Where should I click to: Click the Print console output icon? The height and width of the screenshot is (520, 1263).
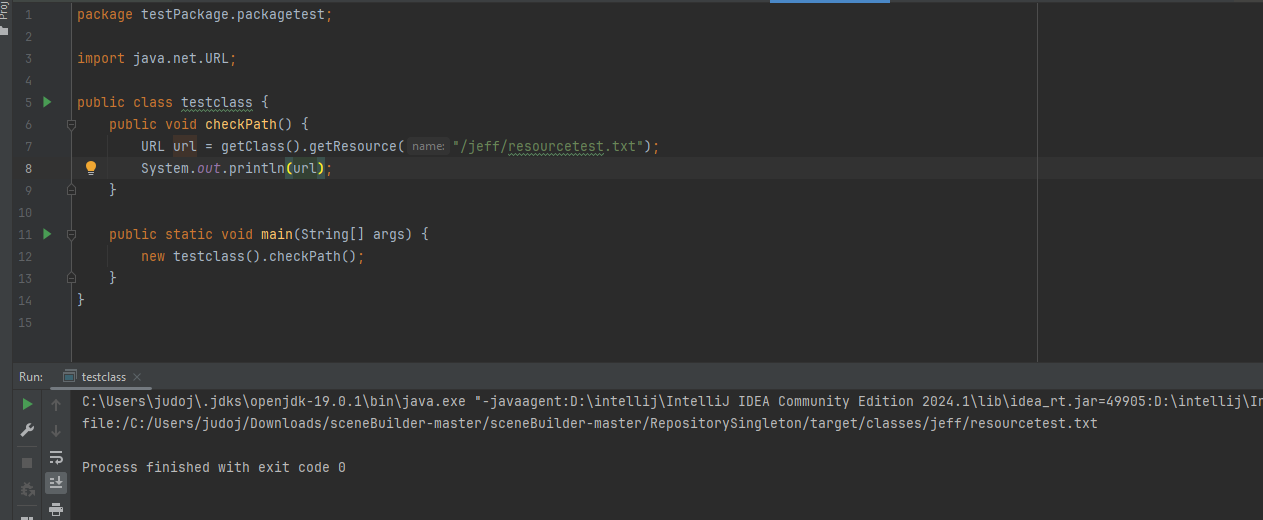coord(56,509)
